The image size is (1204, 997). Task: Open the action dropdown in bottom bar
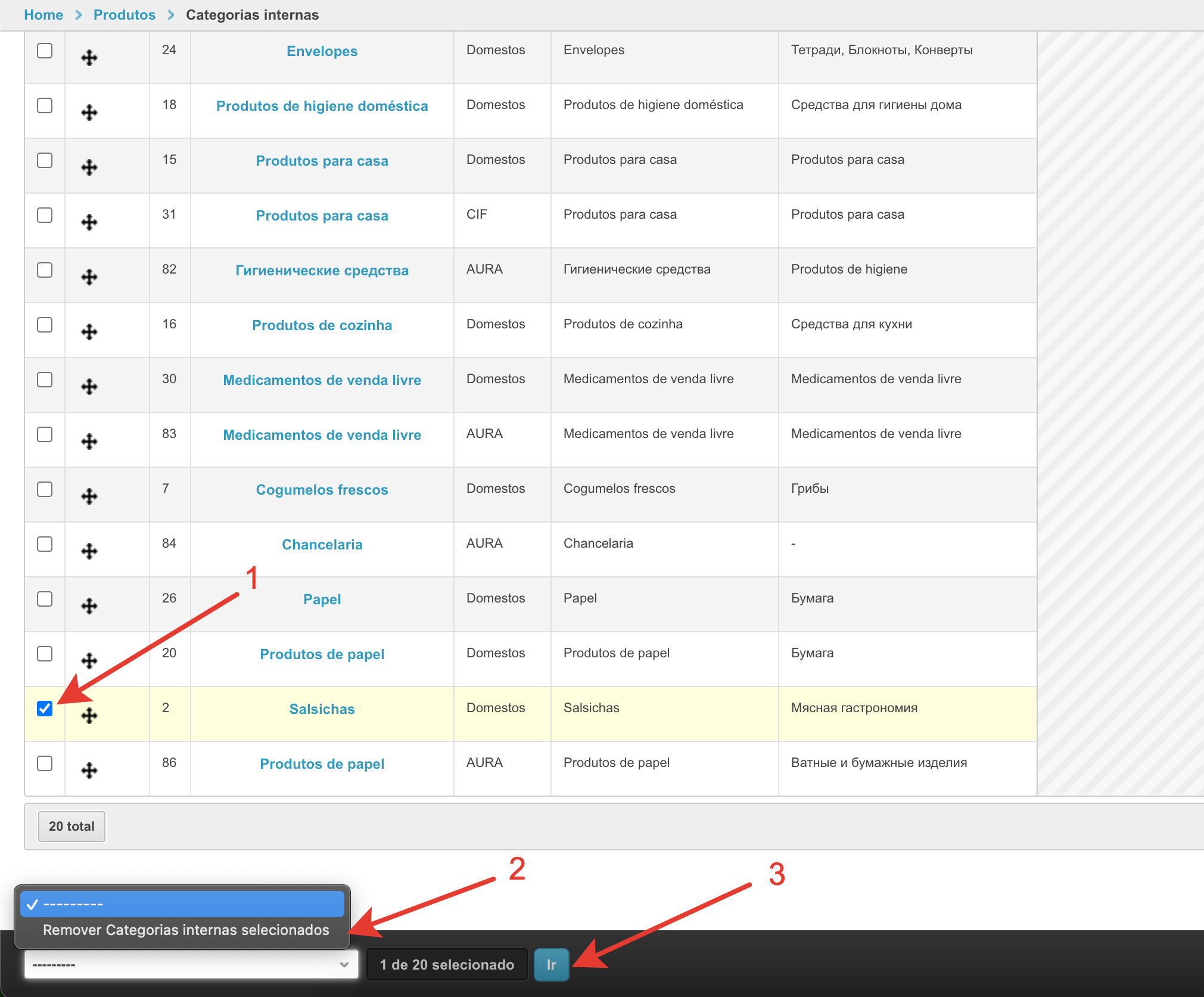point(191,964)
